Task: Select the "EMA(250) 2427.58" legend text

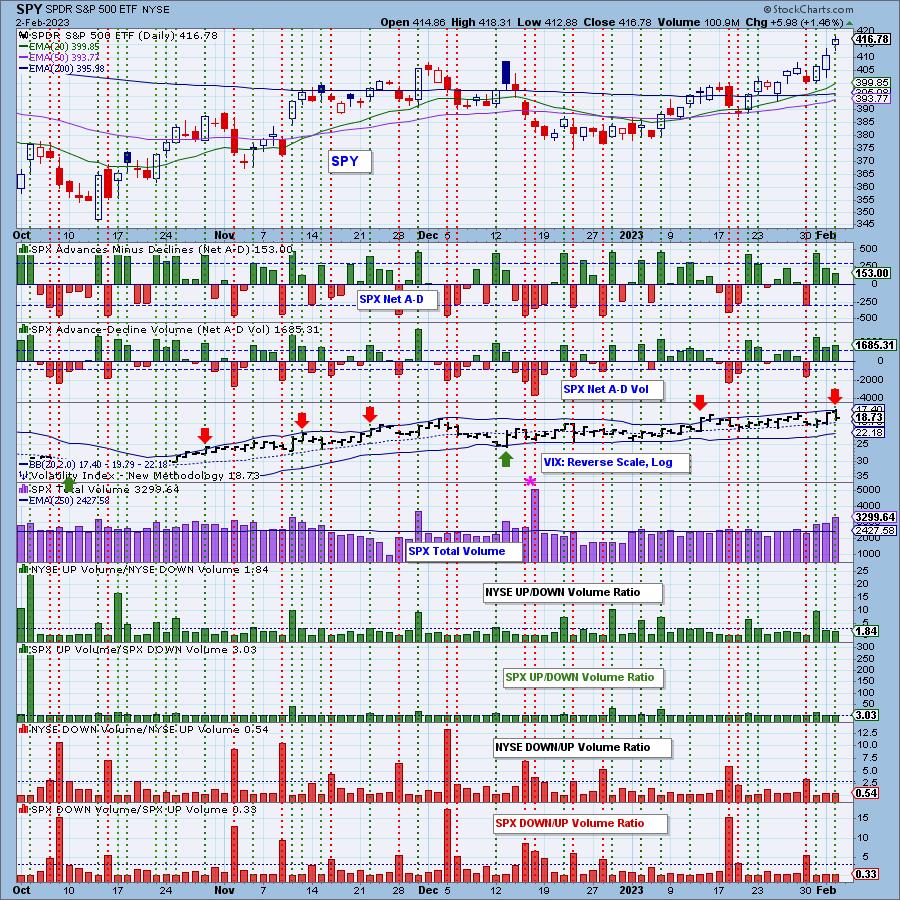Action: click(70, 501)
